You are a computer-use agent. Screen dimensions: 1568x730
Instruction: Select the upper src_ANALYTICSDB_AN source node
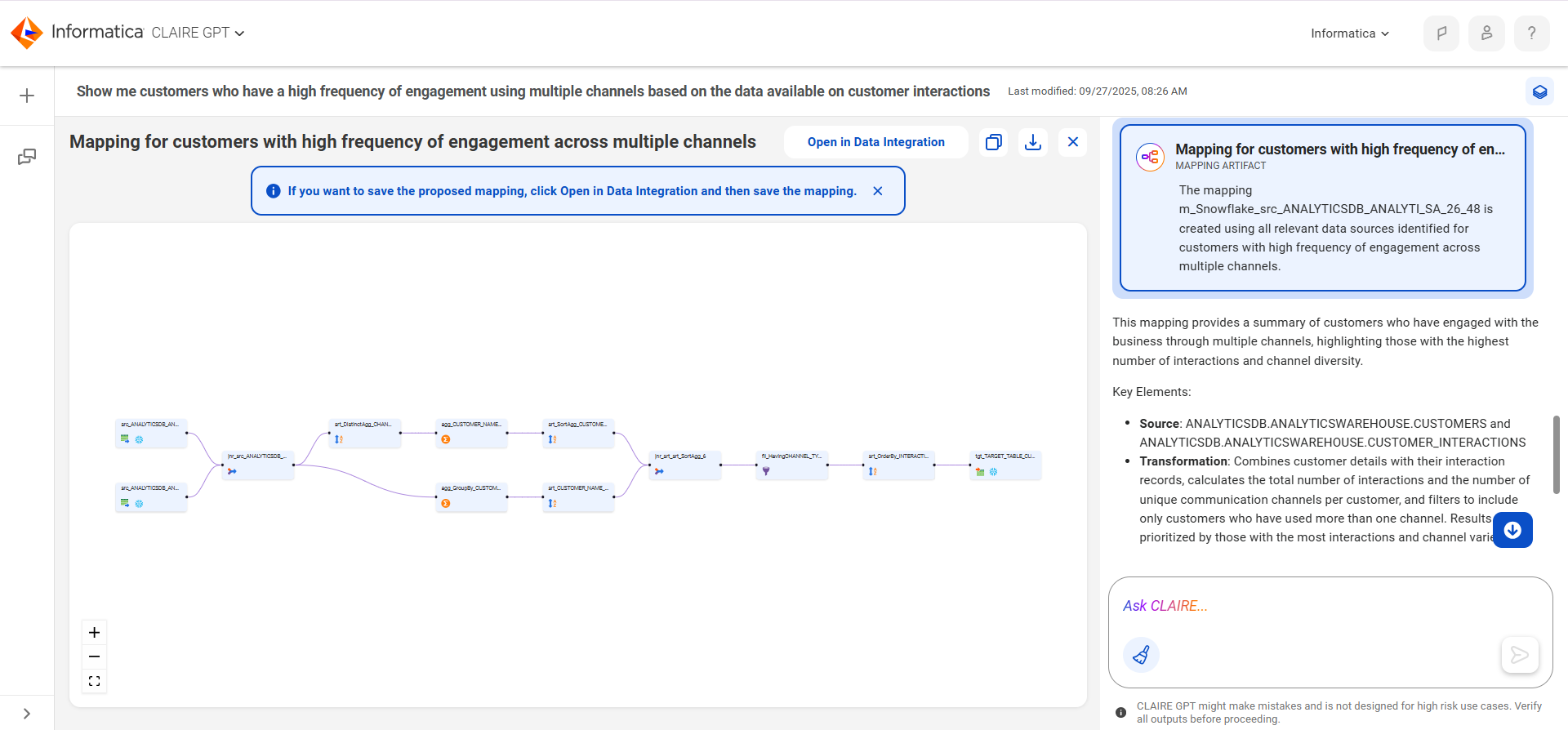(151, 433)
